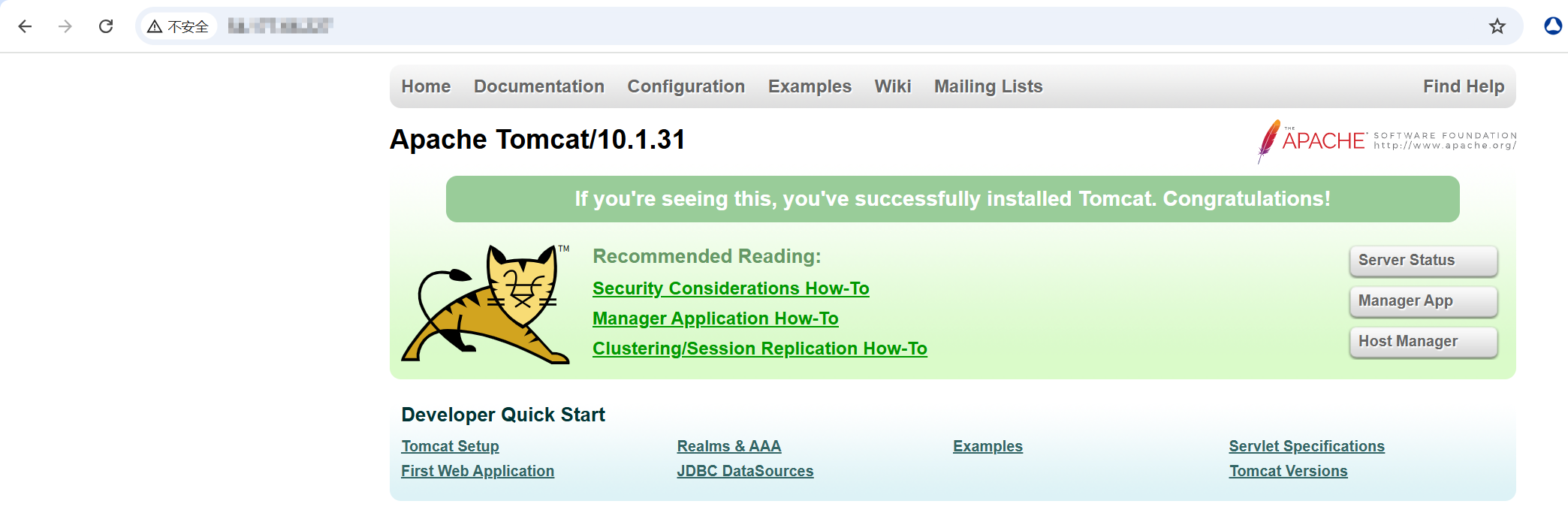The height and width of the screenshot is (513, 1568).
Task: Click the Manager App button
Action: pyautogui.click(x=1423, y=301)
